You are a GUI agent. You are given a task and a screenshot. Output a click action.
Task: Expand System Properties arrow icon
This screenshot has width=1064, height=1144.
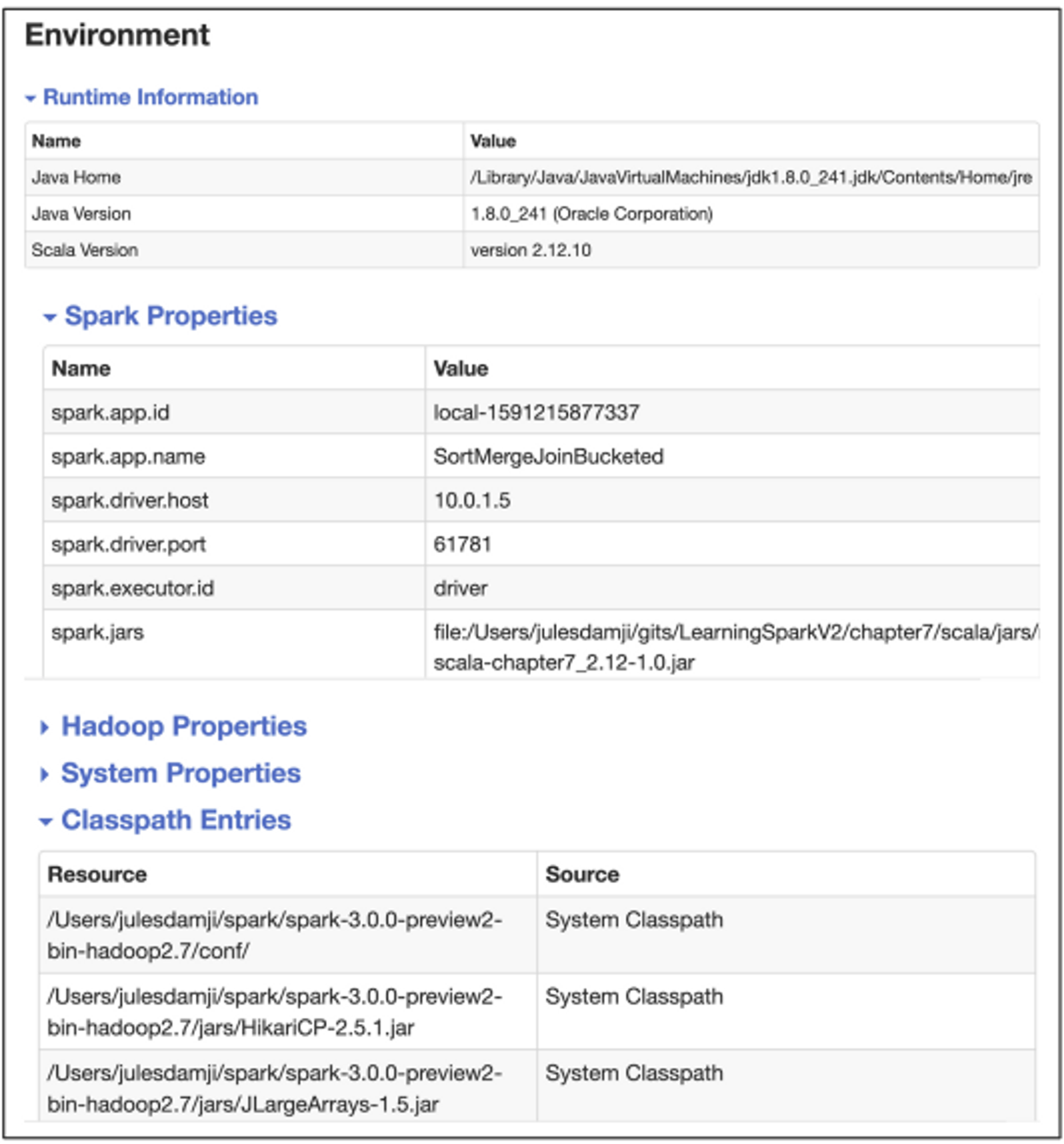(x=44, y=774)
